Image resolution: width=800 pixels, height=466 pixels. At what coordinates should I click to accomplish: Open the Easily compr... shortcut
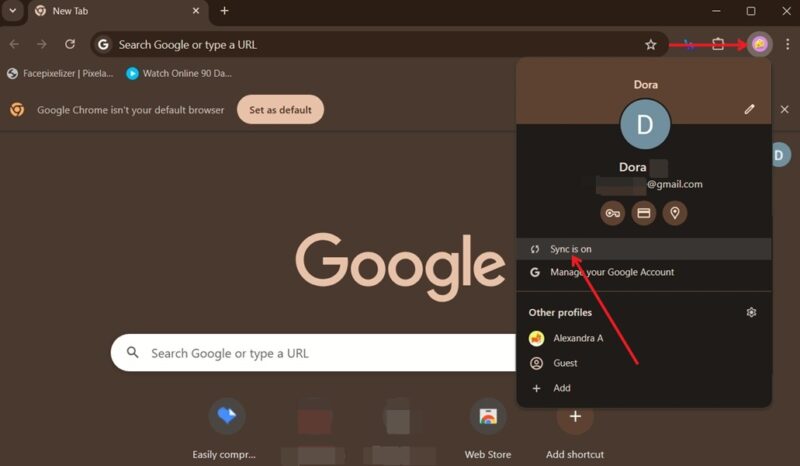225,430
